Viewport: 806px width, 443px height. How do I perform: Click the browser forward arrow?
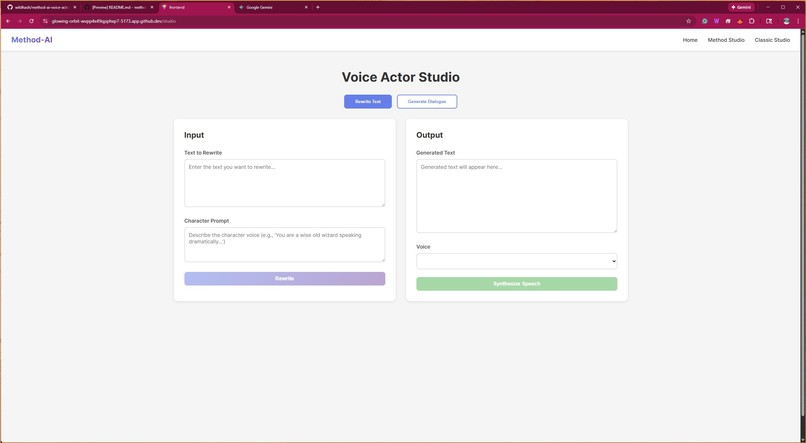(20, 21)
